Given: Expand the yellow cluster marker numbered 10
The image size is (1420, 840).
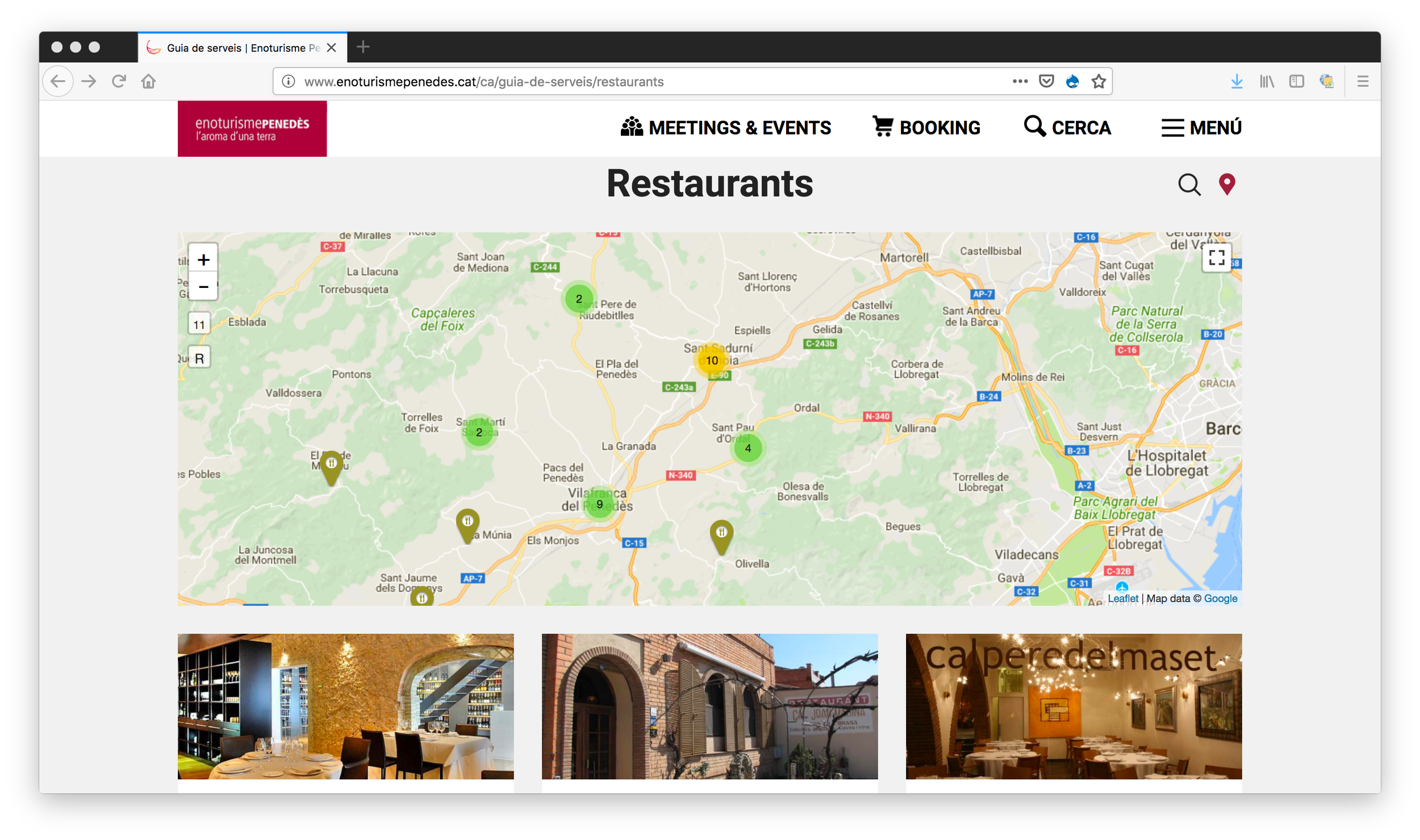Looking at the screenshot, I should pyautogui.click(x=712, y=360).
